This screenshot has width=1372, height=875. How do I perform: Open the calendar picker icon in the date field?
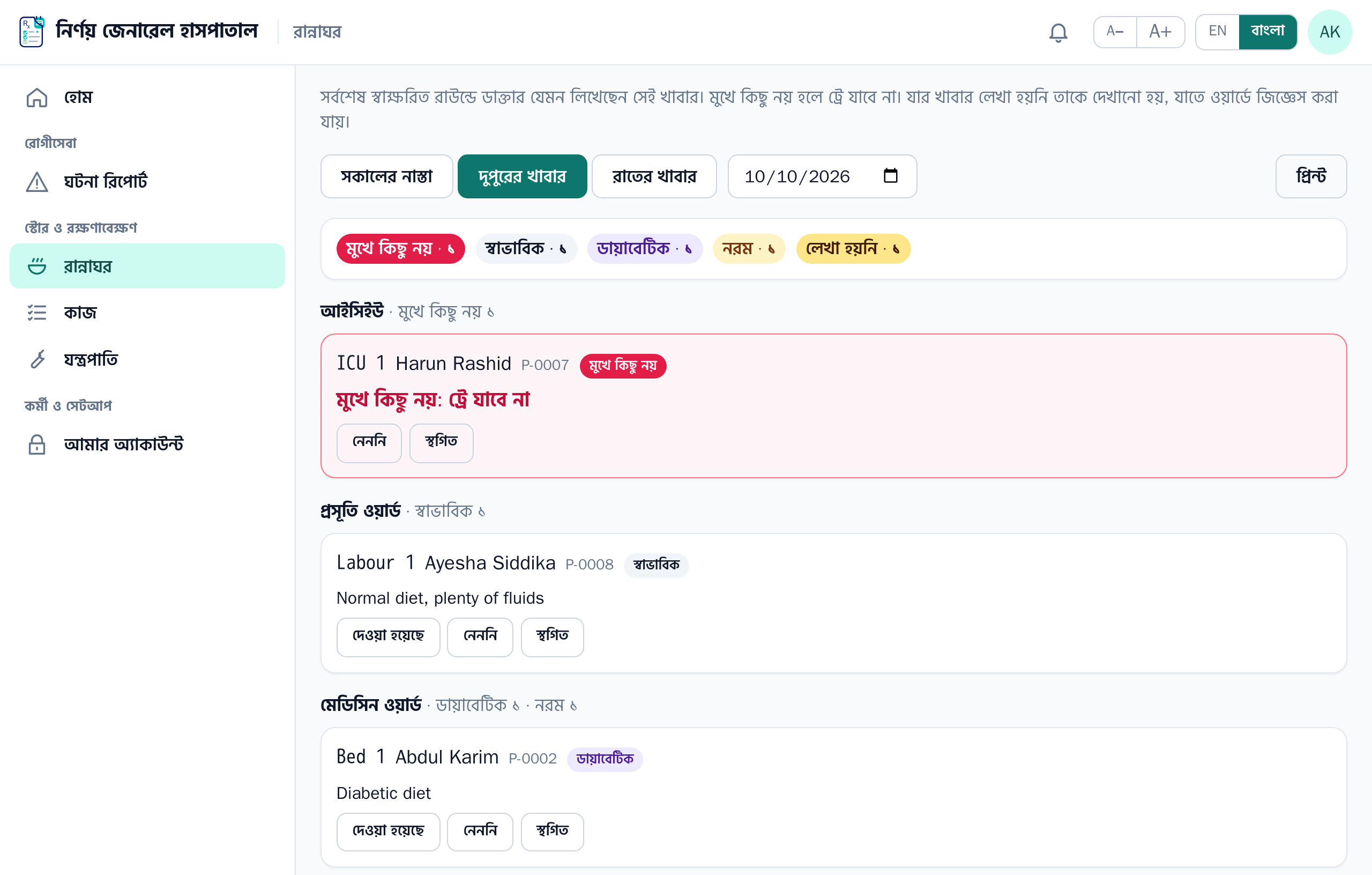coord(891,175)
